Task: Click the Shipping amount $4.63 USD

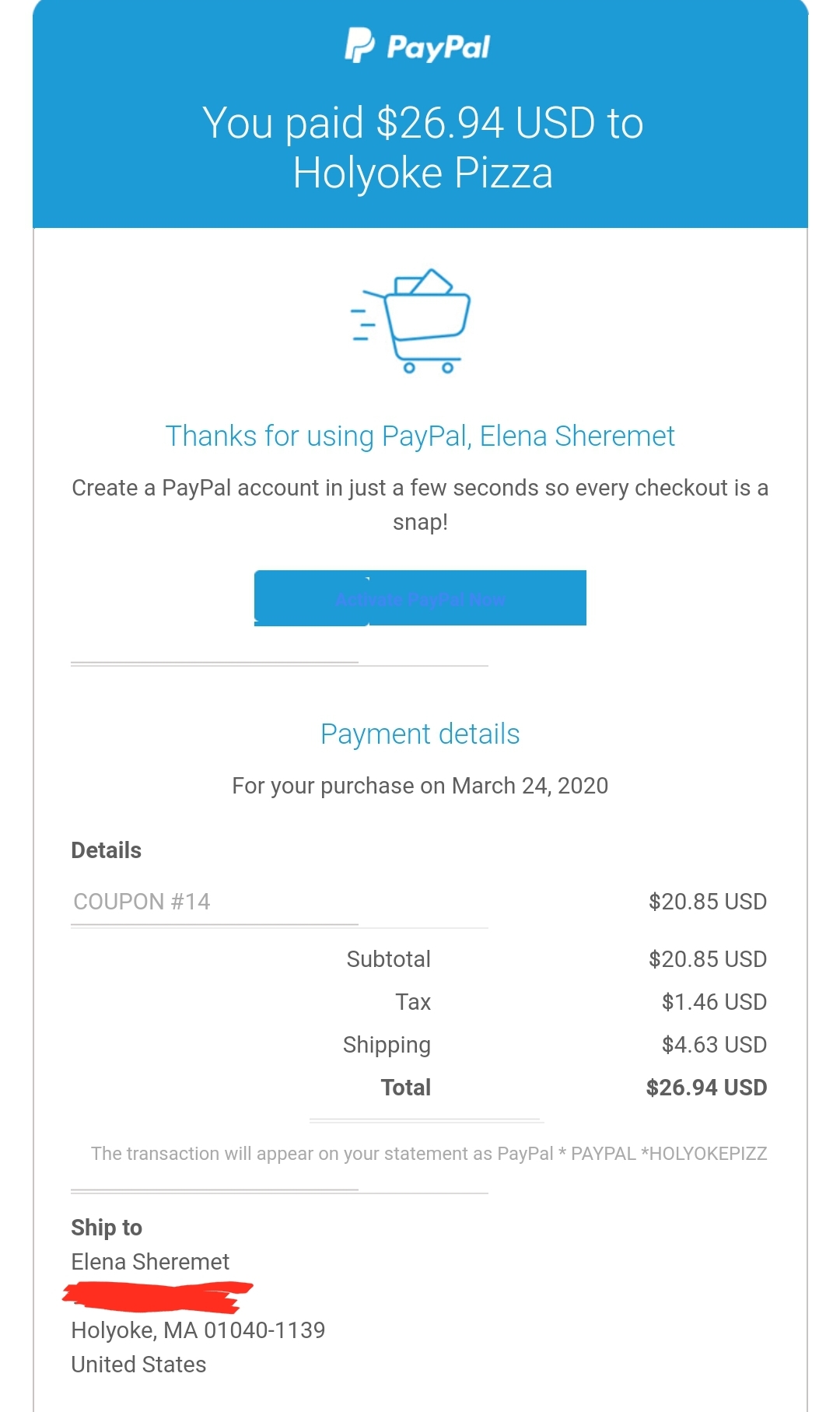Action: (713, 1045)
